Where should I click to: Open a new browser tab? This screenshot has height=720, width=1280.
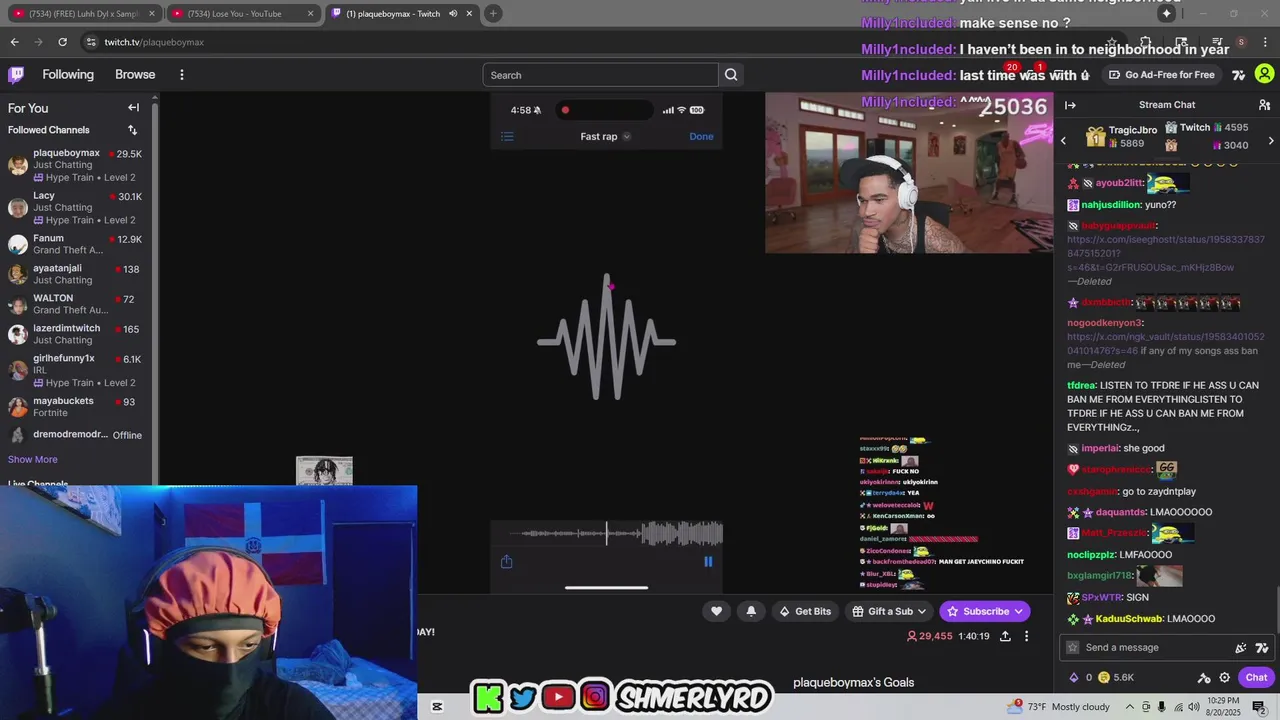click(493, 14)
